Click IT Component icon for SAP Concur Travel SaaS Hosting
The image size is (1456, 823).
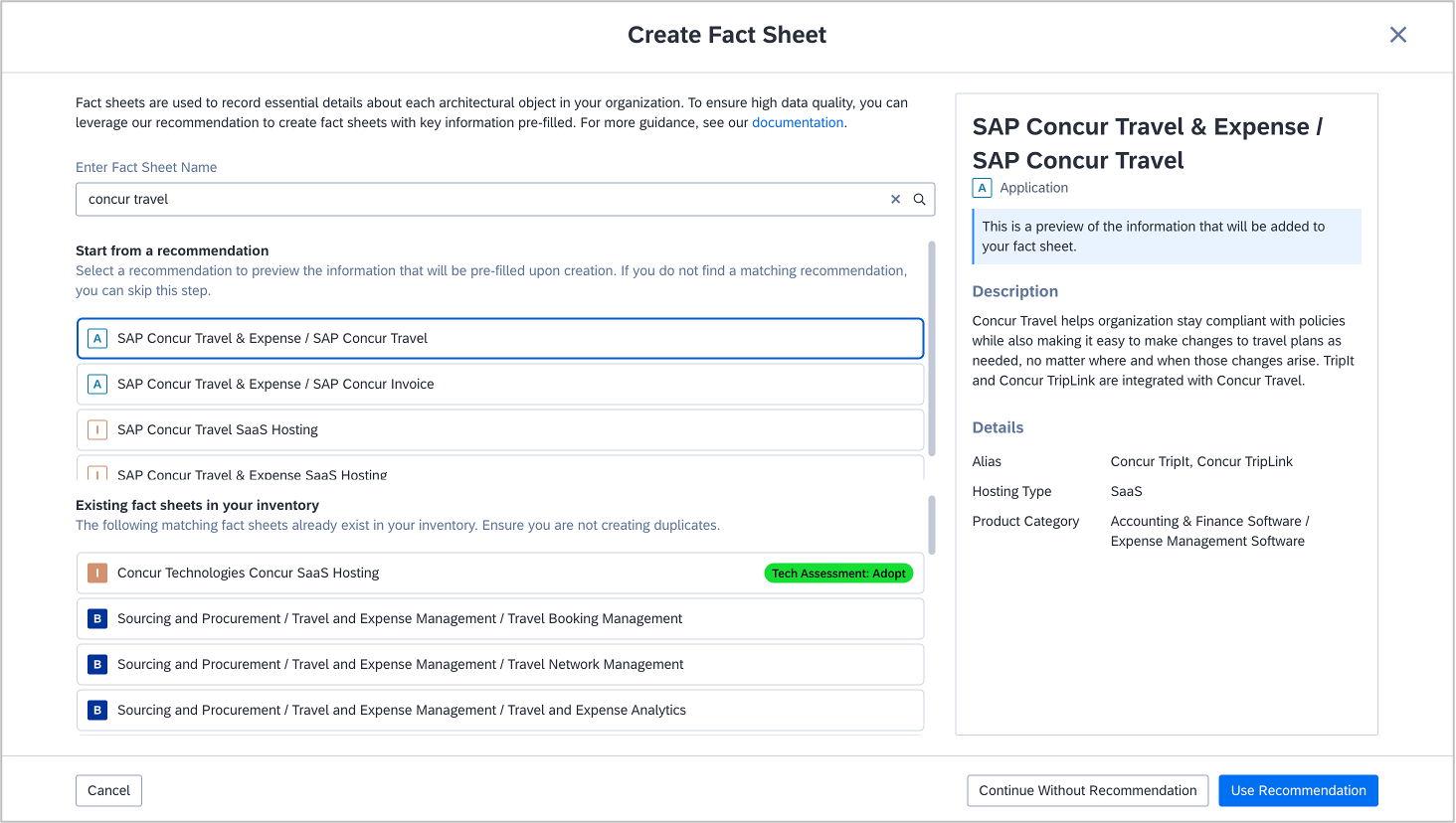tap(97, 429)
